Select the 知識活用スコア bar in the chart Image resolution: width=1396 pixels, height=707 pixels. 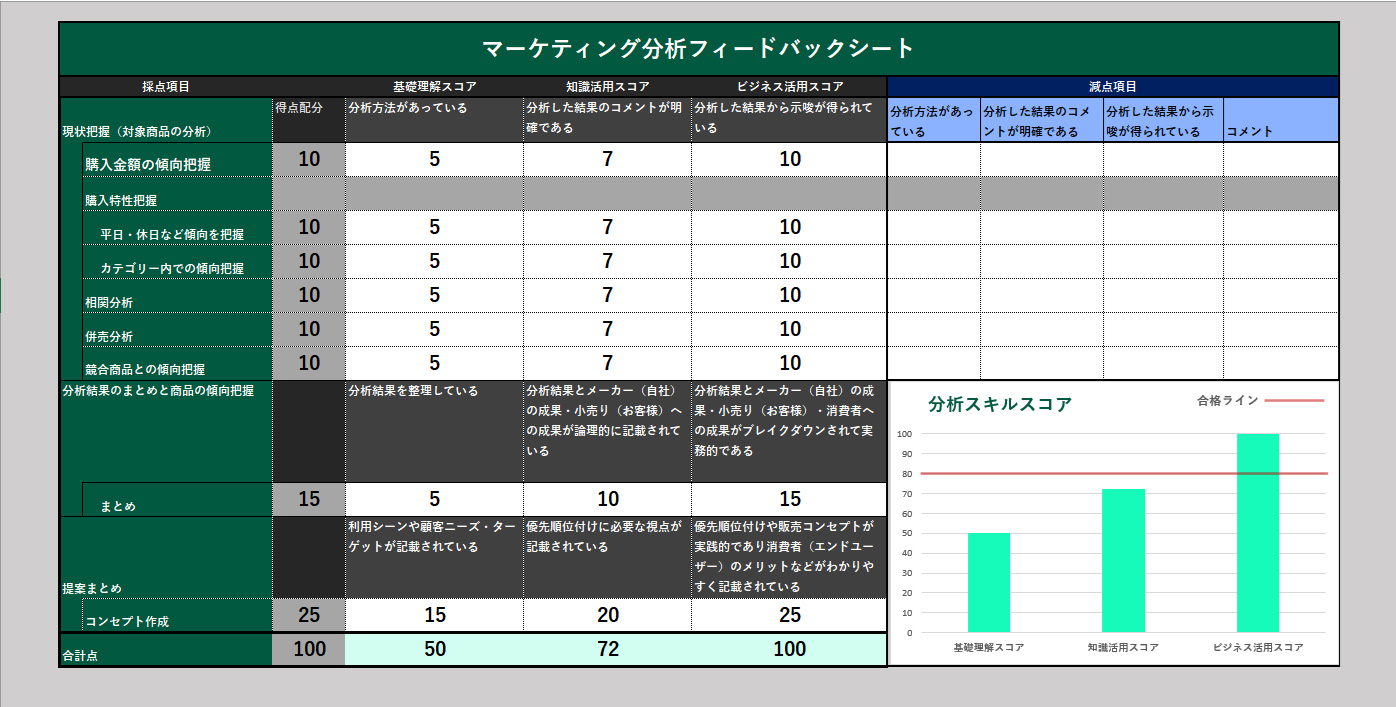(x=1123, y=560)
